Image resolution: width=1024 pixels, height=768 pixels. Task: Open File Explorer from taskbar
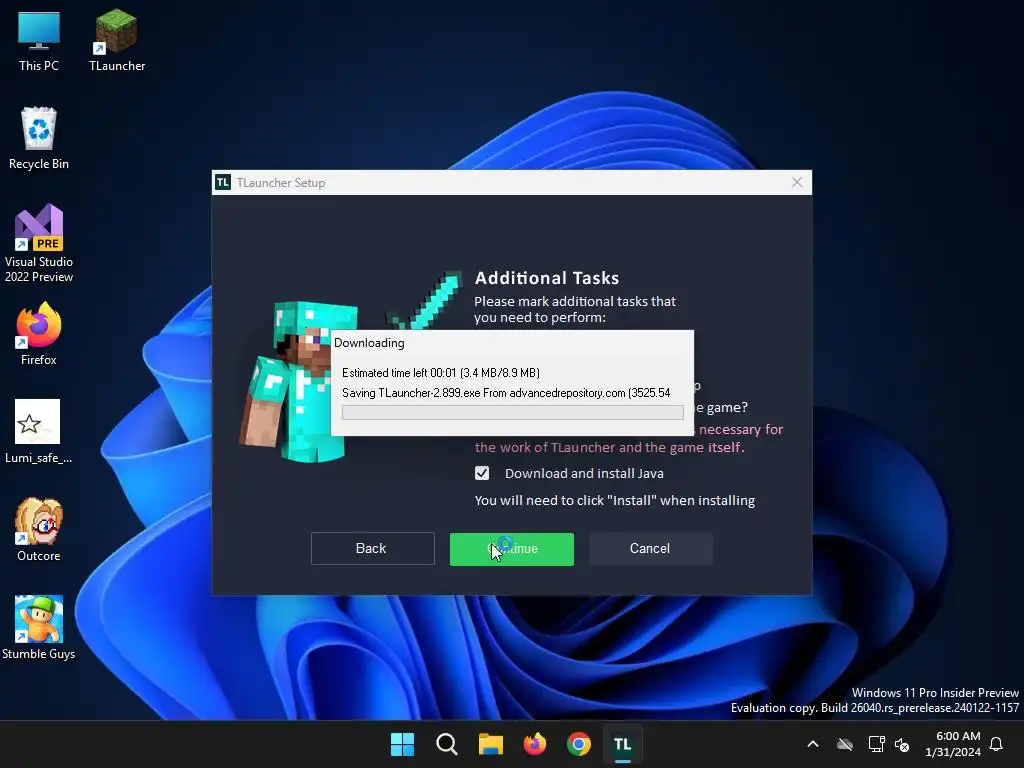(x=490, y=744)
